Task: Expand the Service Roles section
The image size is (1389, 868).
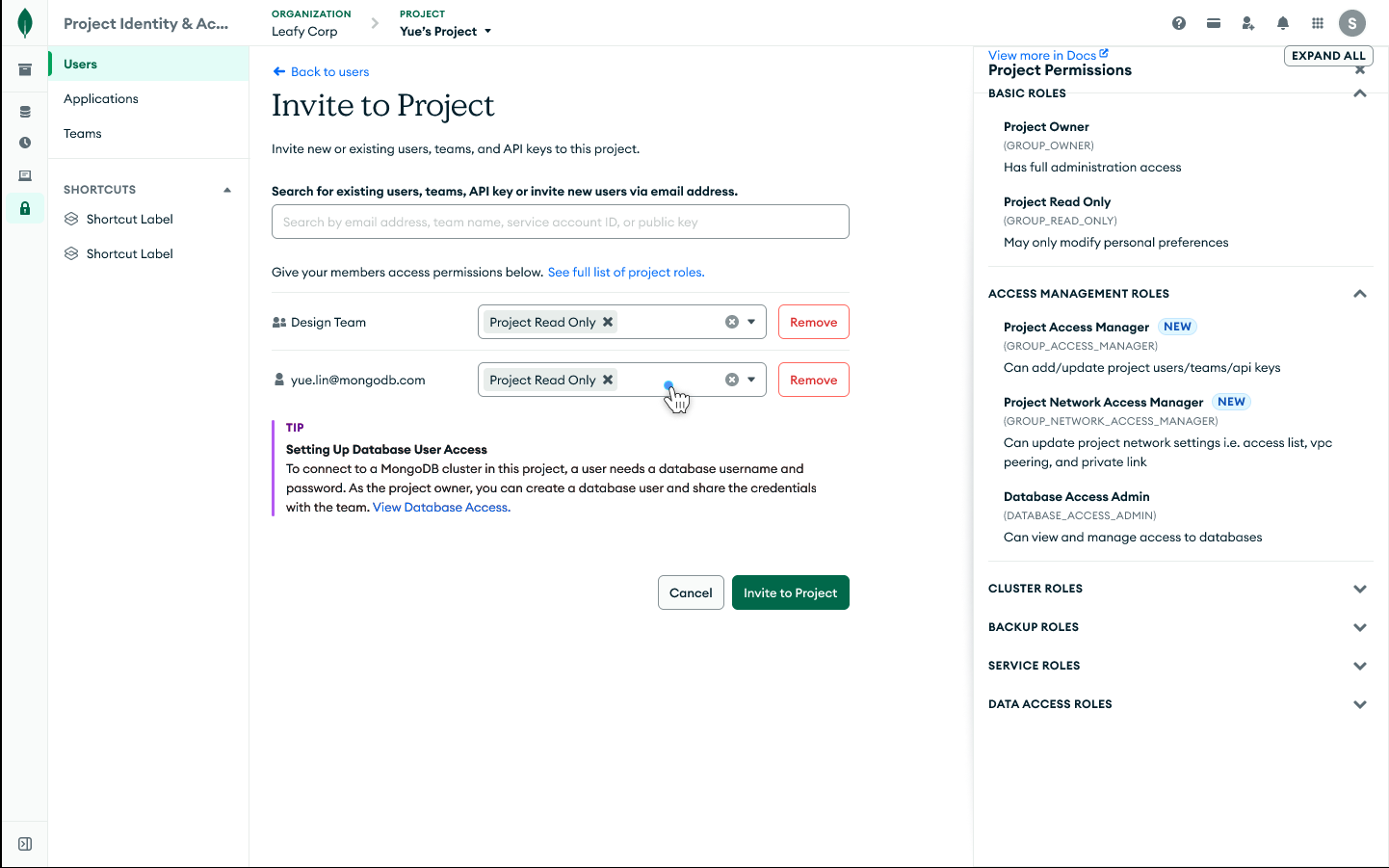Action: (1360, 666)
